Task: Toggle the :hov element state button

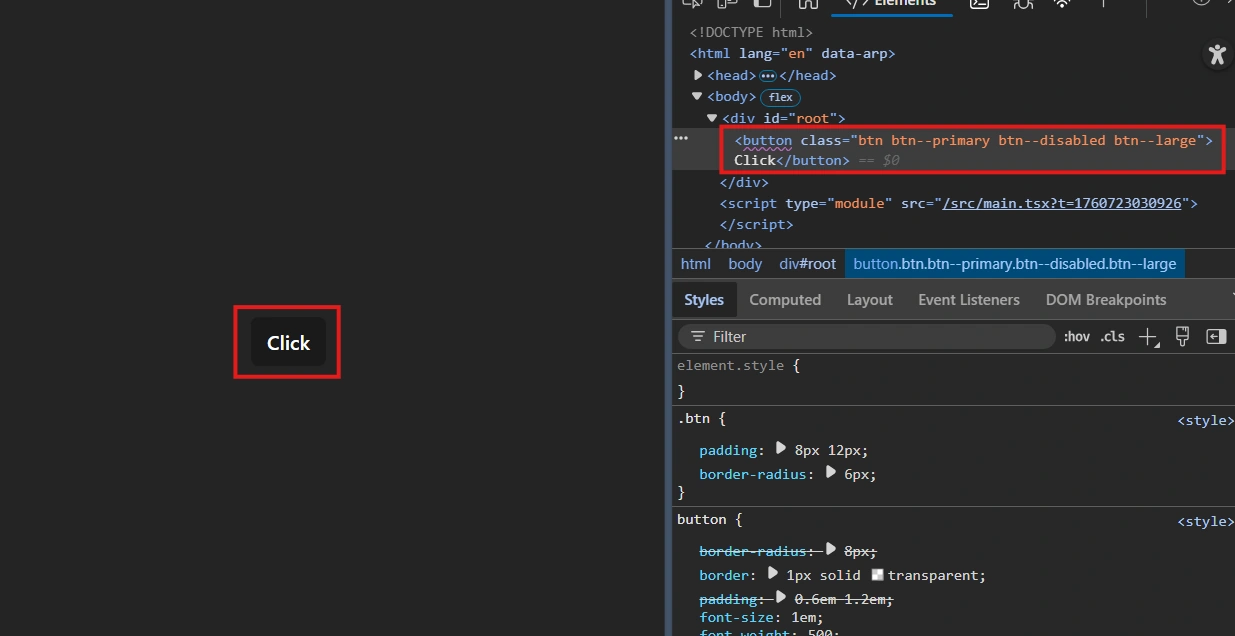Action: [x=1076, y=337]
